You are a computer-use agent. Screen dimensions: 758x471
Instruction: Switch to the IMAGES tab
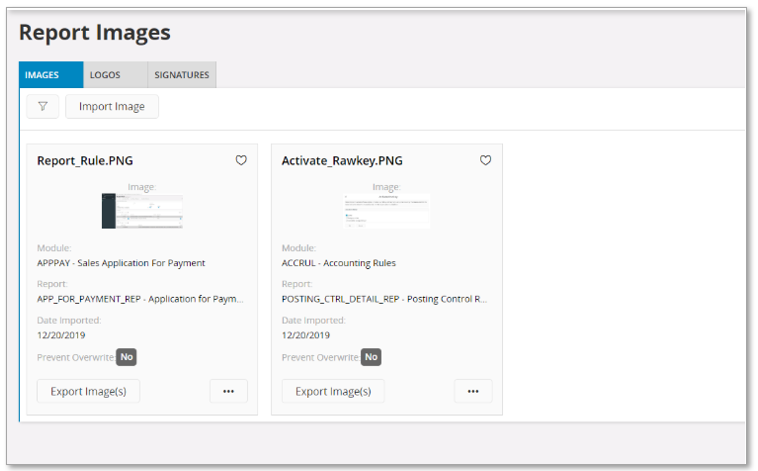pos(50,75)
